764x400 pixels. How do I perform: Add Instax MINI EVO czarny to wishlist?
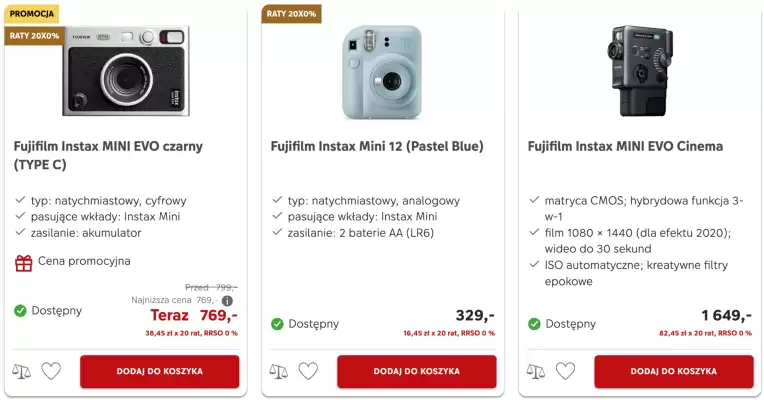51,371
